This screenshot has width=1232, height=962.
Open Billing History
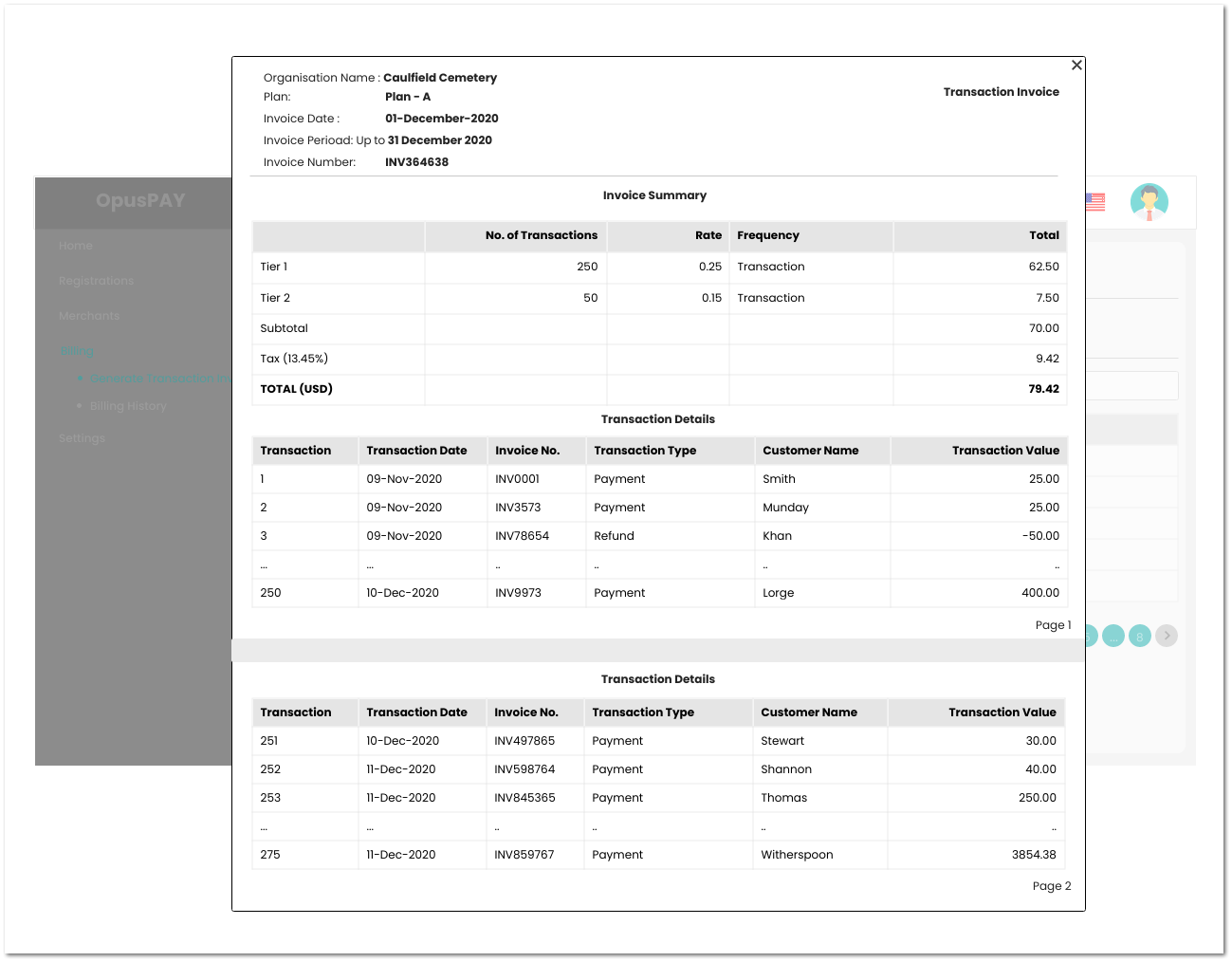point(128,406)
